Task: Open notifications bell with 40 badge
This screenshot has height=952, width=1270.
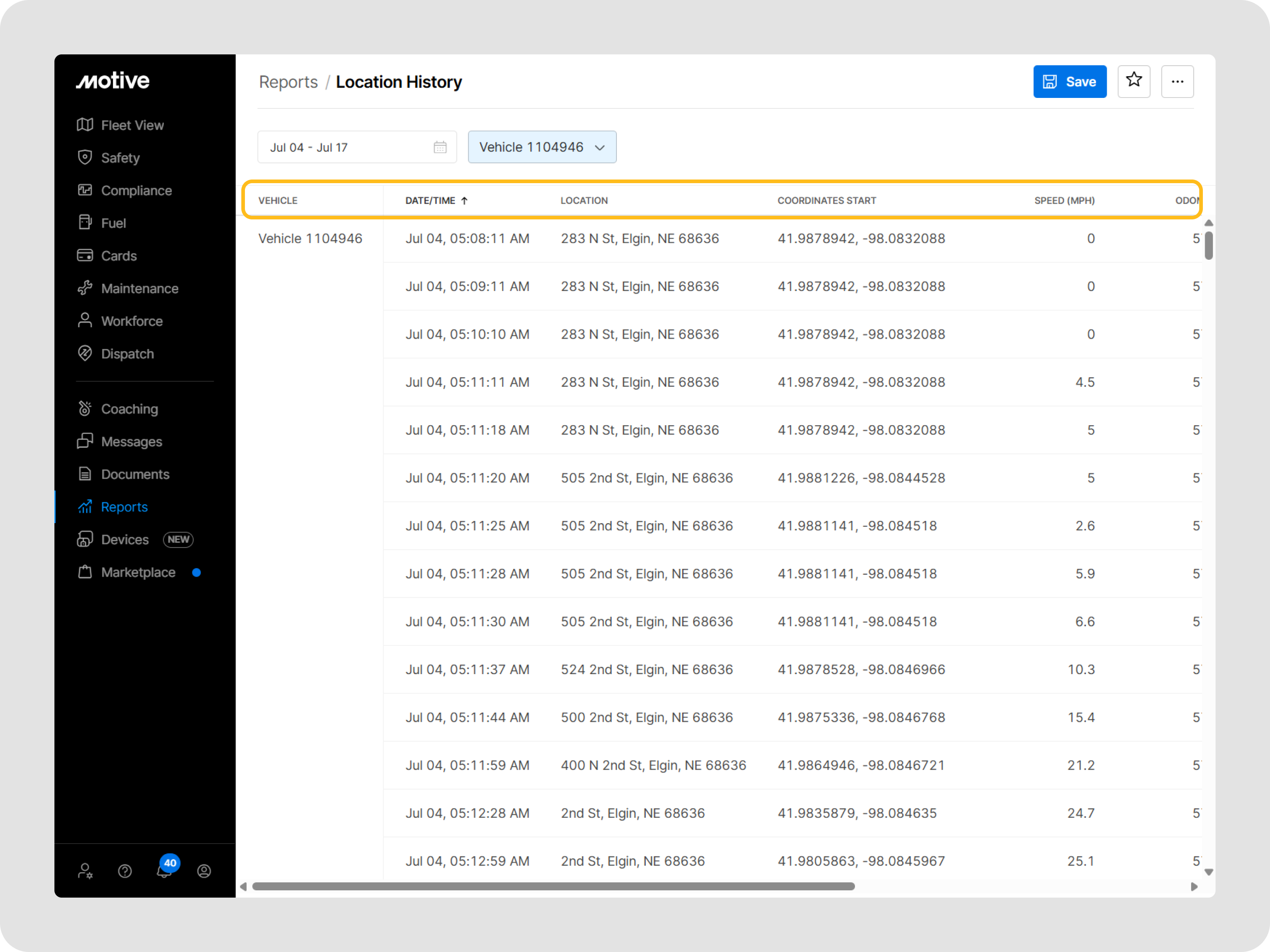Action: (165, 870)
